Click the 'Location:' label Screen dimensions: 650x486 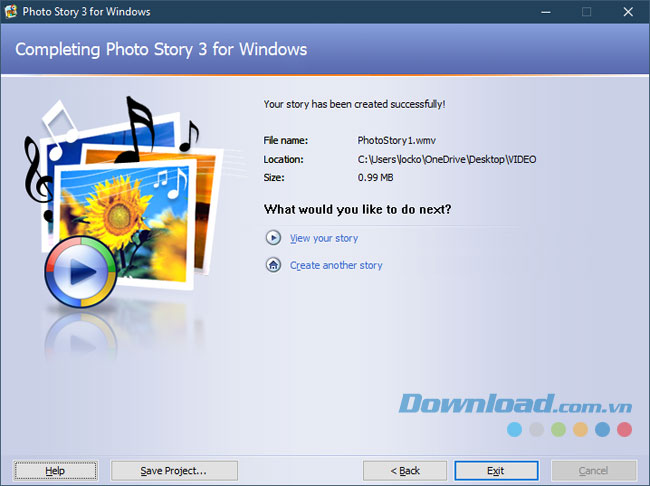(284, 160)
